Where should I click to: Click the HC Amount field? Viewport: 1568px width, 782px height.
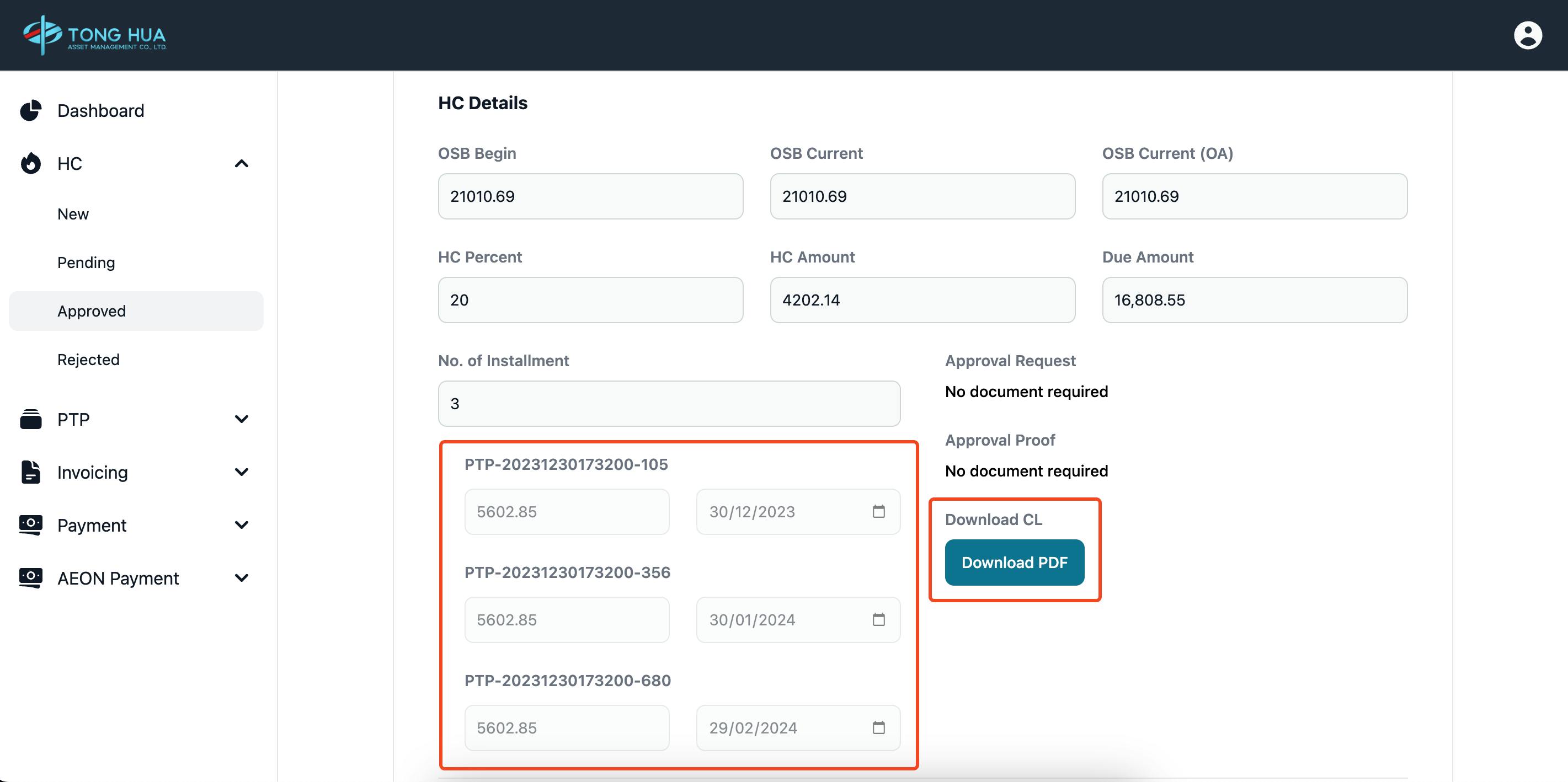[x=922, y=300]
